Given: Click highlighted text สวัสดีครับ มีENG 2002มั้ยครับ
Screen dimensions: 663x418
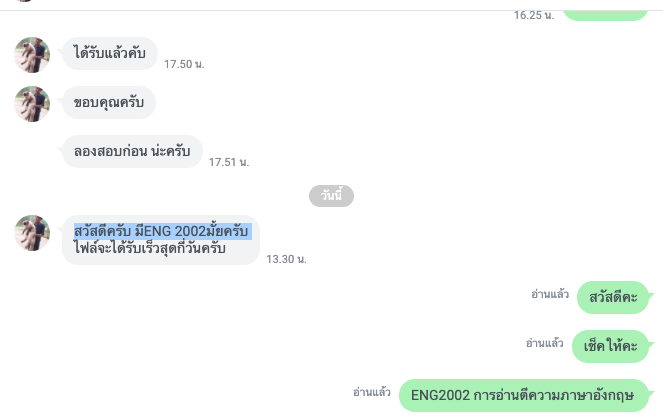Looking at the screenshot, I should [162, 232].
